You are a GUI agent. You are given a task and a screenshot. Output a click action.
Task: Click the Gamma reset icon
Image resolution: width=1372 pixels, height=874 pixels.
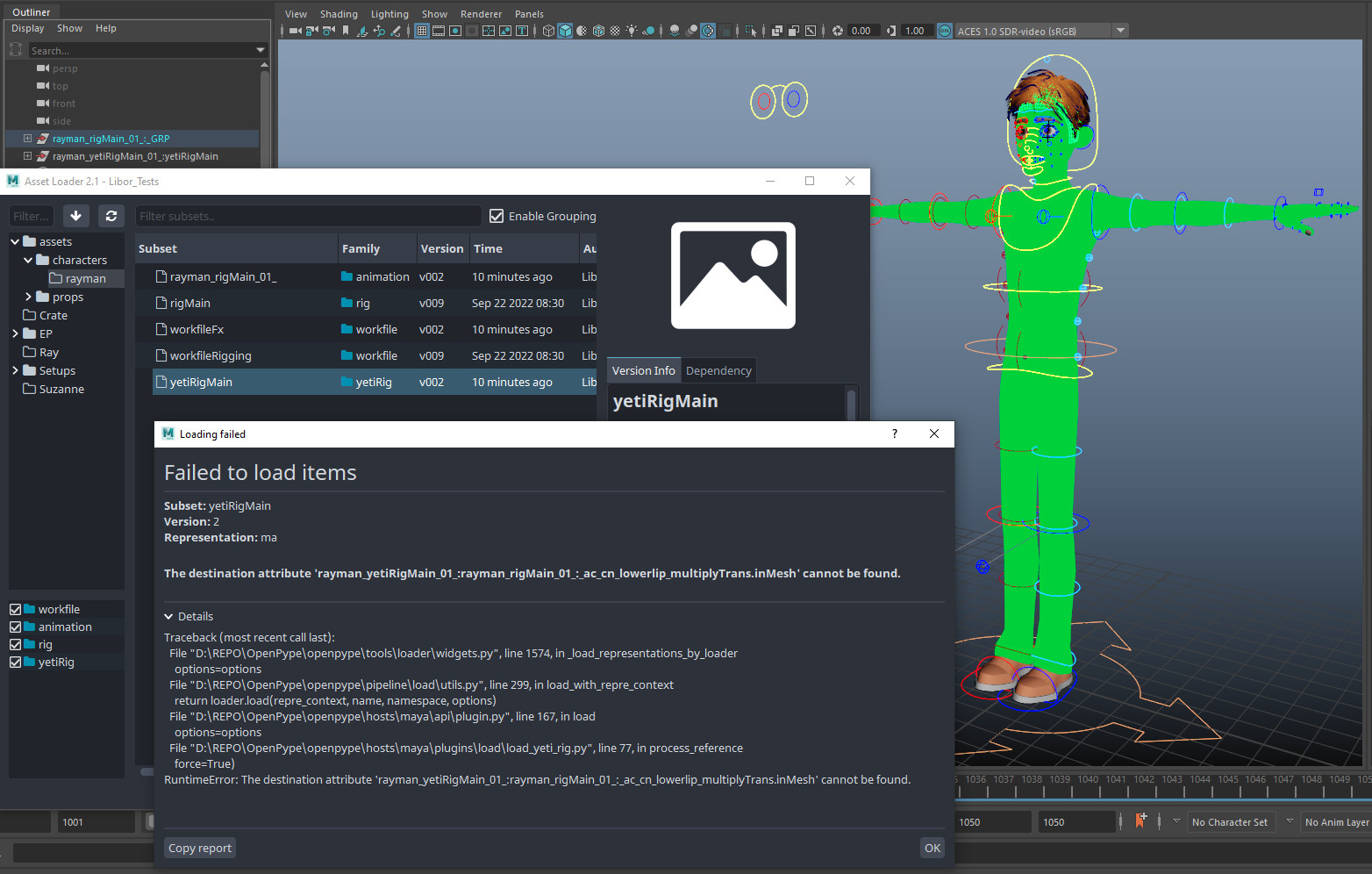click(x=891, y=31)
